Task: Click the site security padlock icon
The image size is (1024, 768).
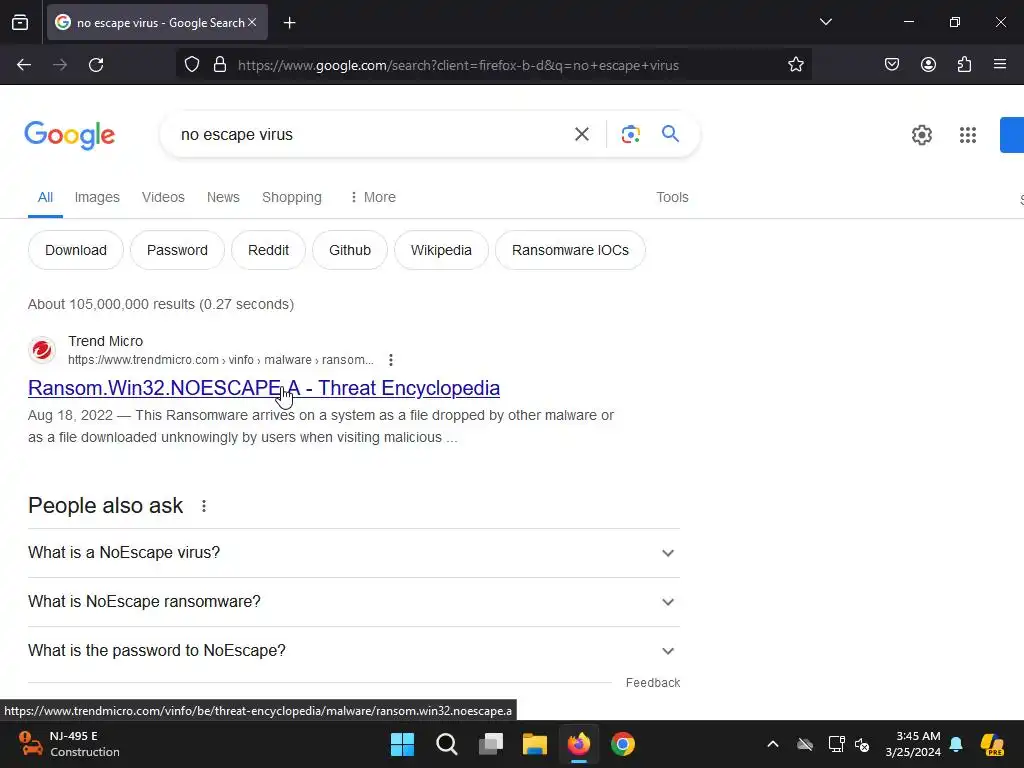Action: tap(220, 65)
